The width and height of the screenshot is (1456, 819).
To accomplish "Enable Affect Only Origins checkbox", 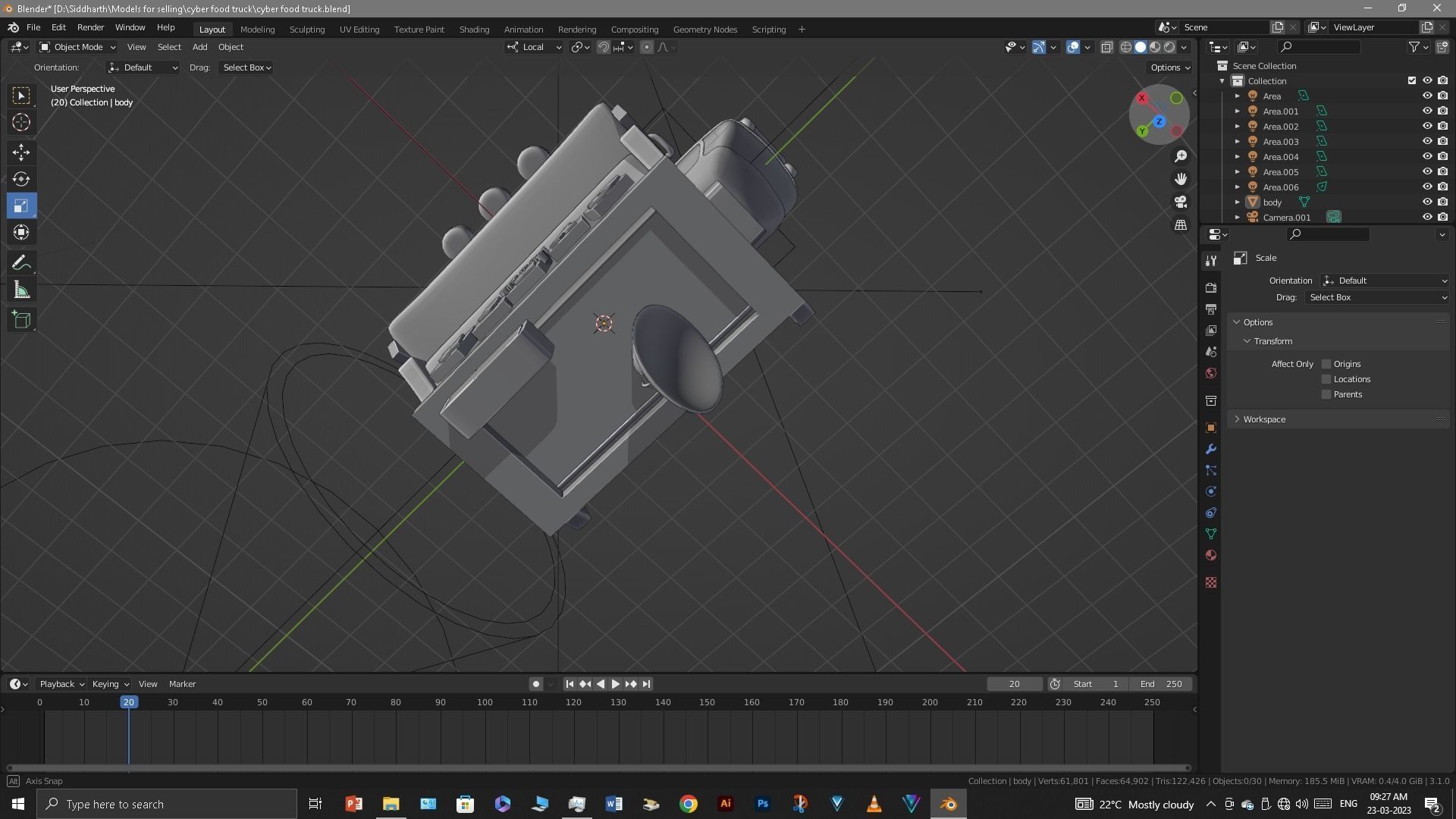I will point(1326,364).
